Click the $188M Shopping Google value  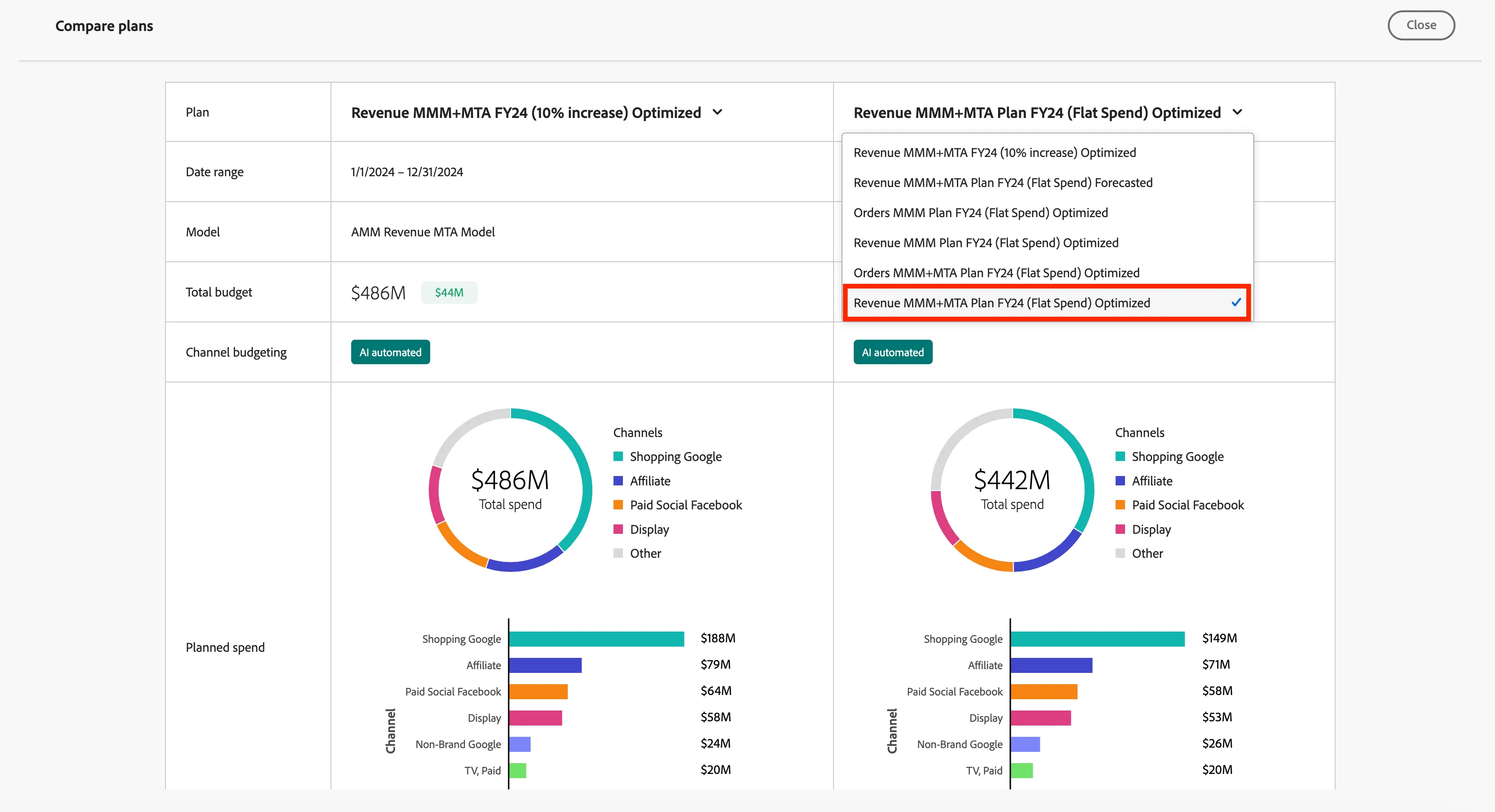718,638
